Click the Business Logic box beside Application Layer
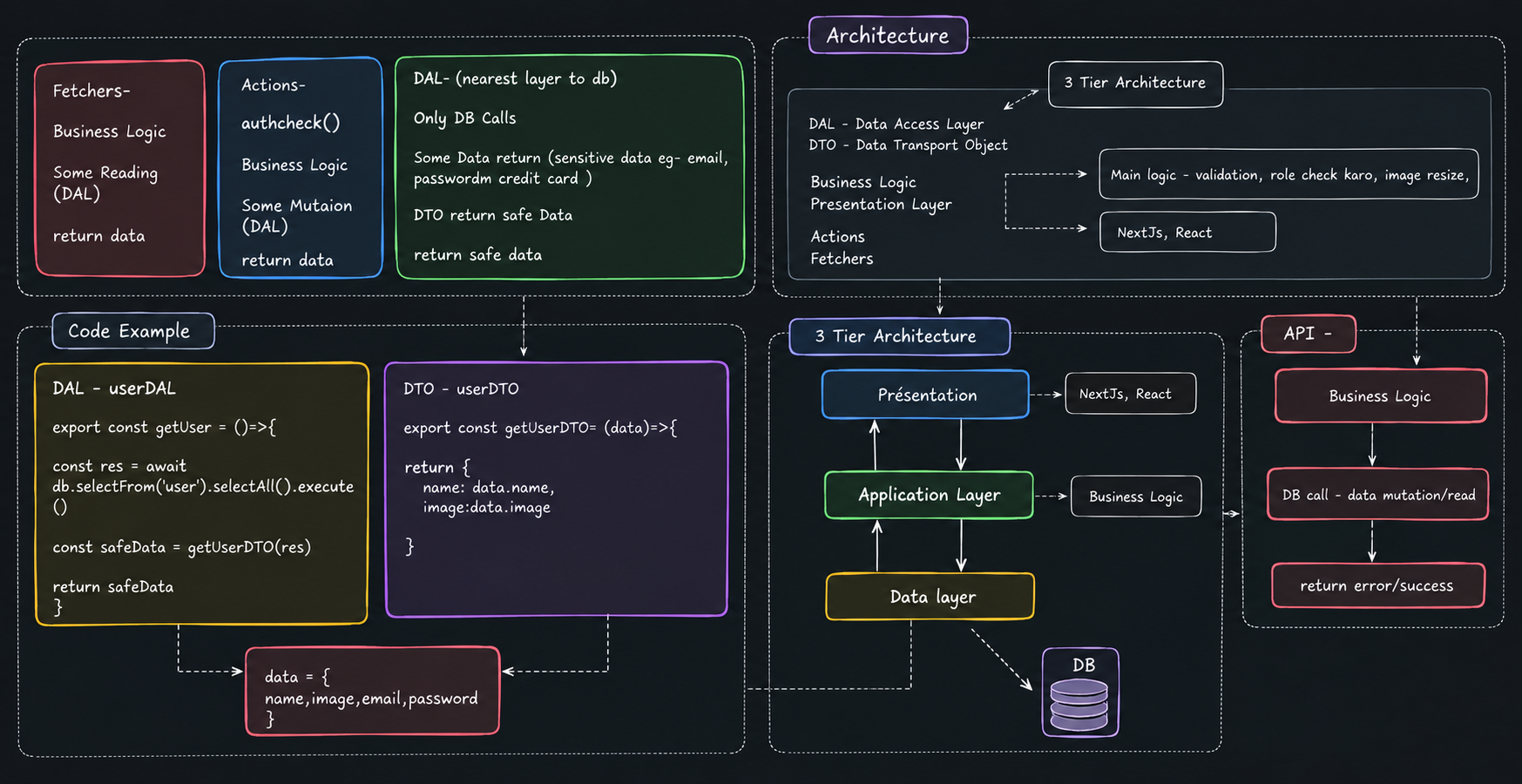This screenshot has width=1522, height=784. pyautogui.click(x=1135, y=497)
